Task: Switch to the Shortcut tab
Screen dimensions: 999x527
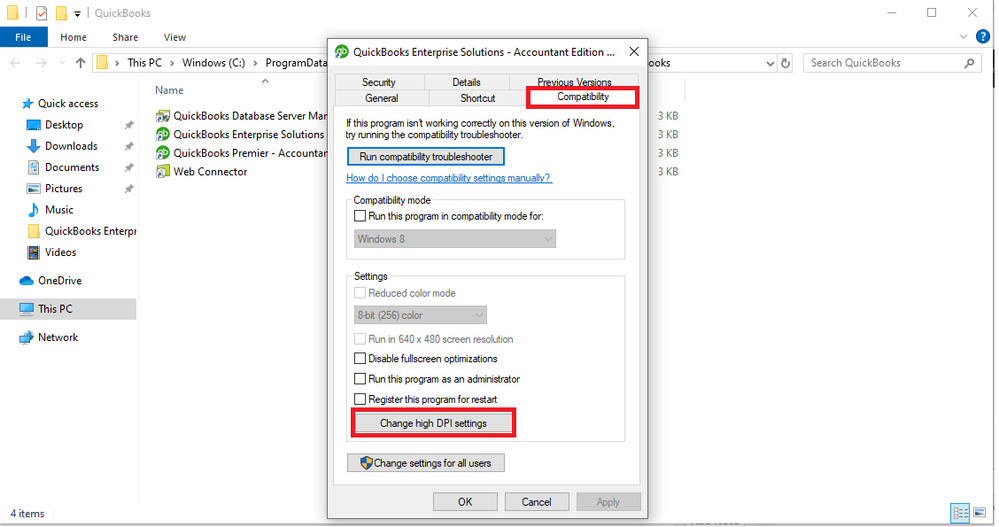Action: pos(478,98)
